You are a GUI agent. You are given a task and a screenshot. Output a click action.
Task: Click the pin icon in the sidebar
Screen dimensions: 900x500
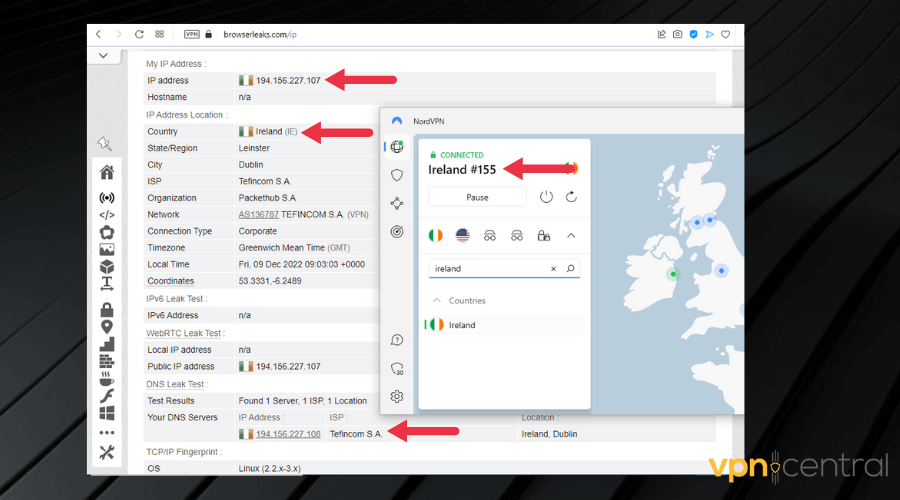click(105, 143)
